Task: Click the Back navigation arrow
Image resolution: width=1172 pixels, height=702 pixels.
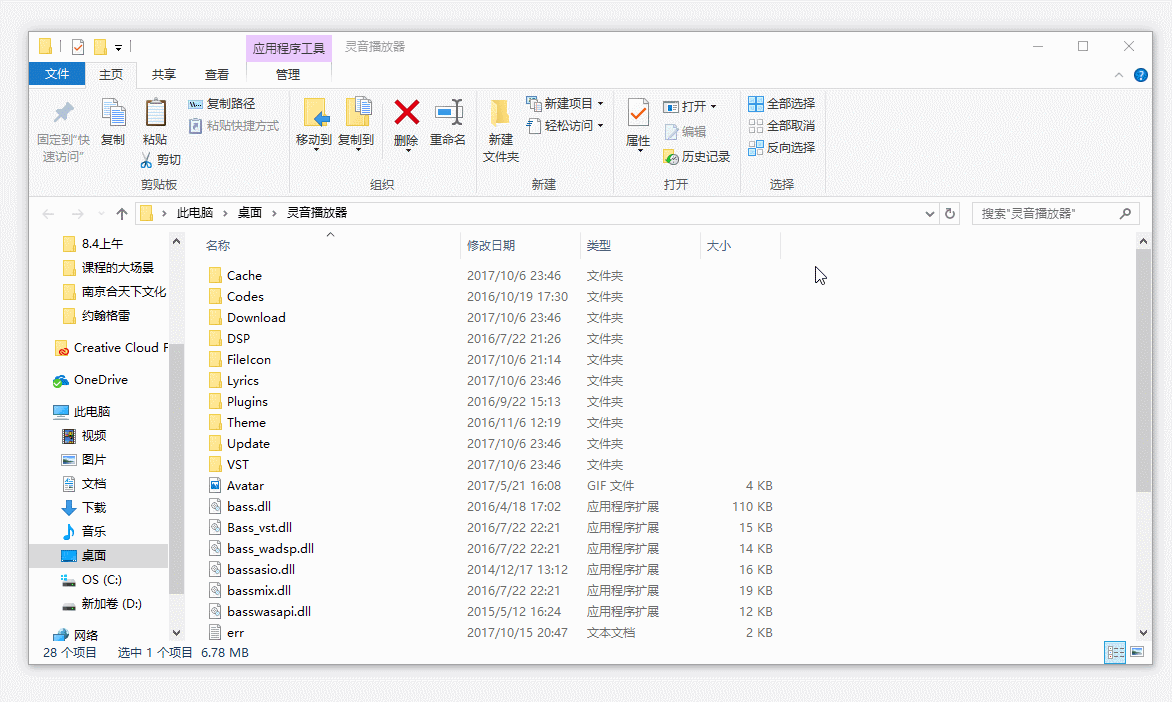Action: point(49,214)
